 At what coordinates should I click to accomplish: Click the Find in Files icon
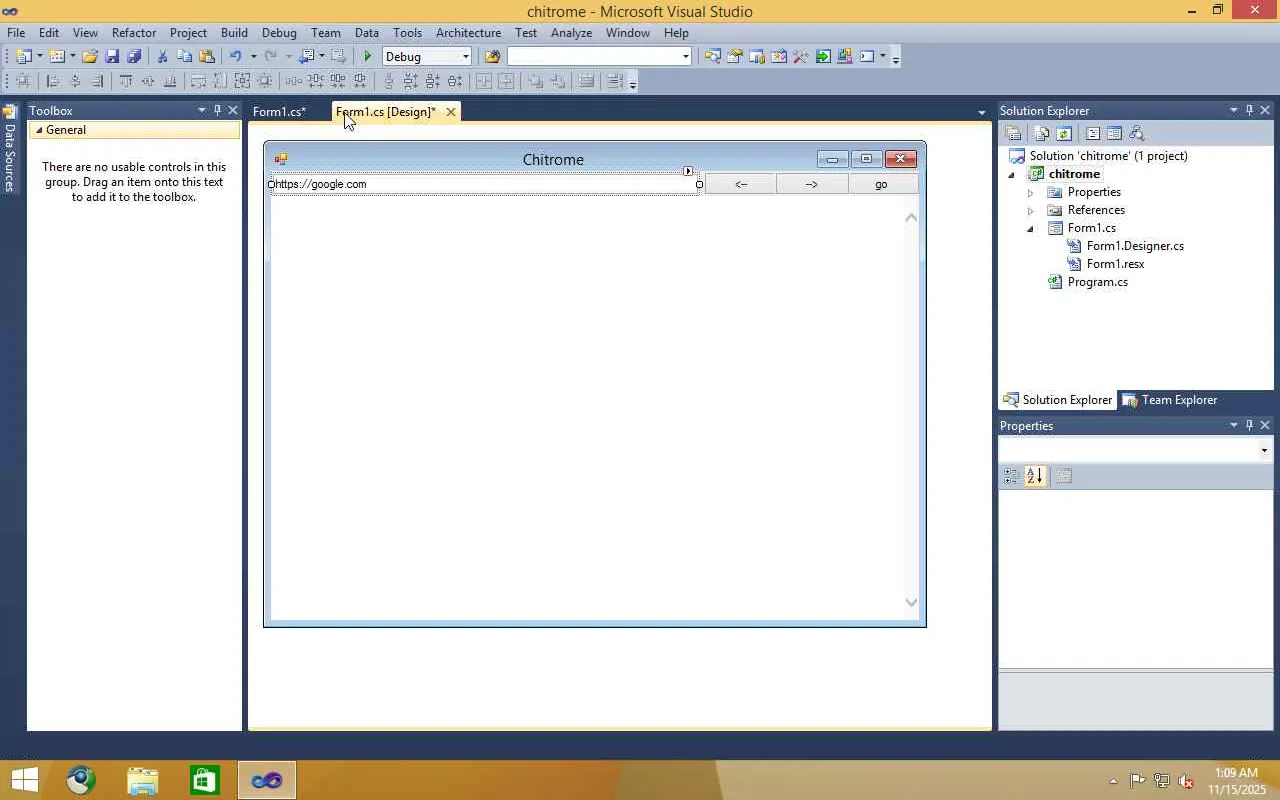pos(492,57)
